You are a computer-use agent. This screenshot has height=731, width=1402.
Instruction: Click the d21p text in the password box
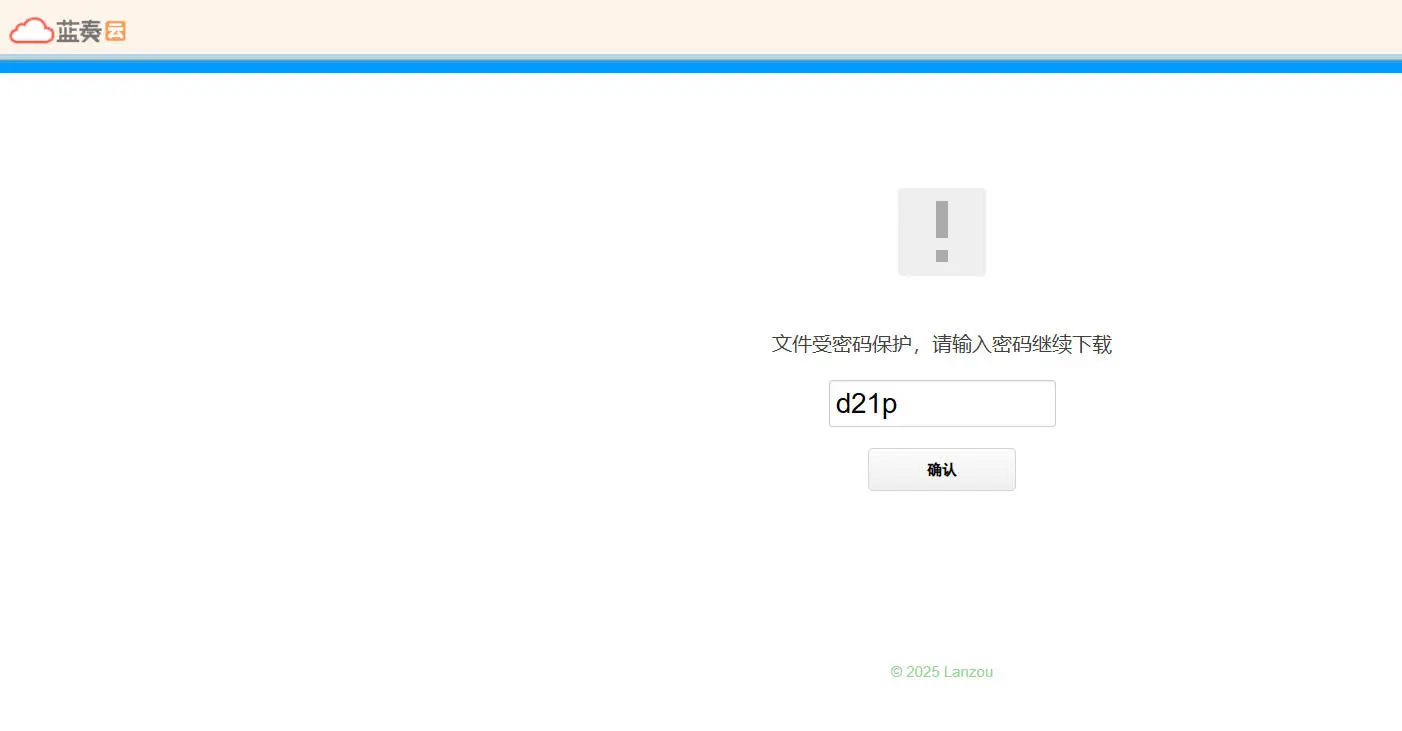tap(866, 404)
